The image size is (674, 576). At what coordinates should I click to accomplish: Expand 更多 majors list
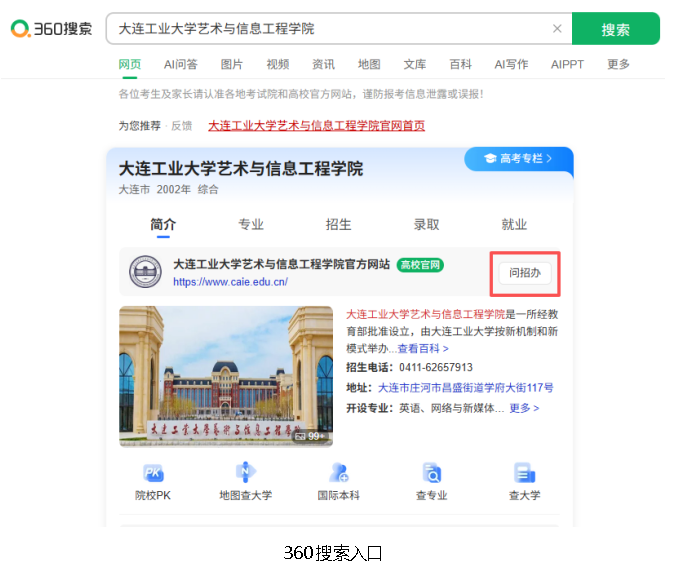[524, 408]
